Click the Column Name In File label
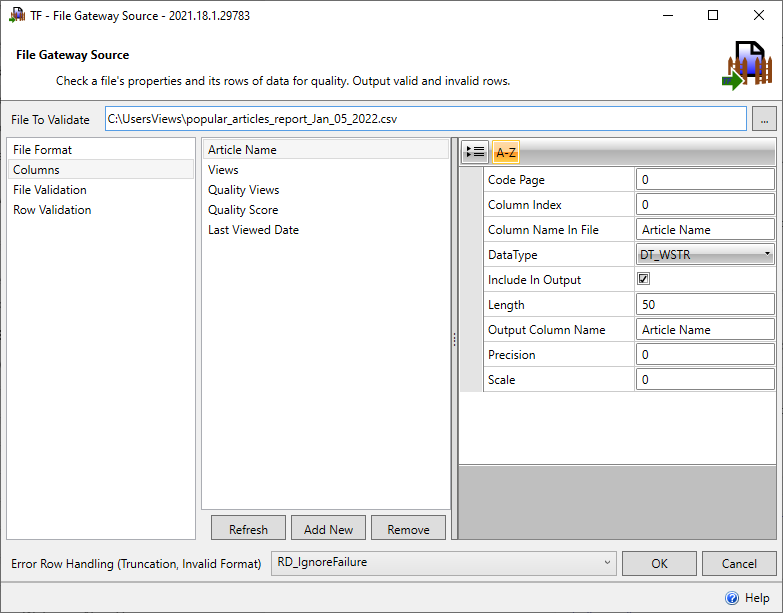 (543, 230)
